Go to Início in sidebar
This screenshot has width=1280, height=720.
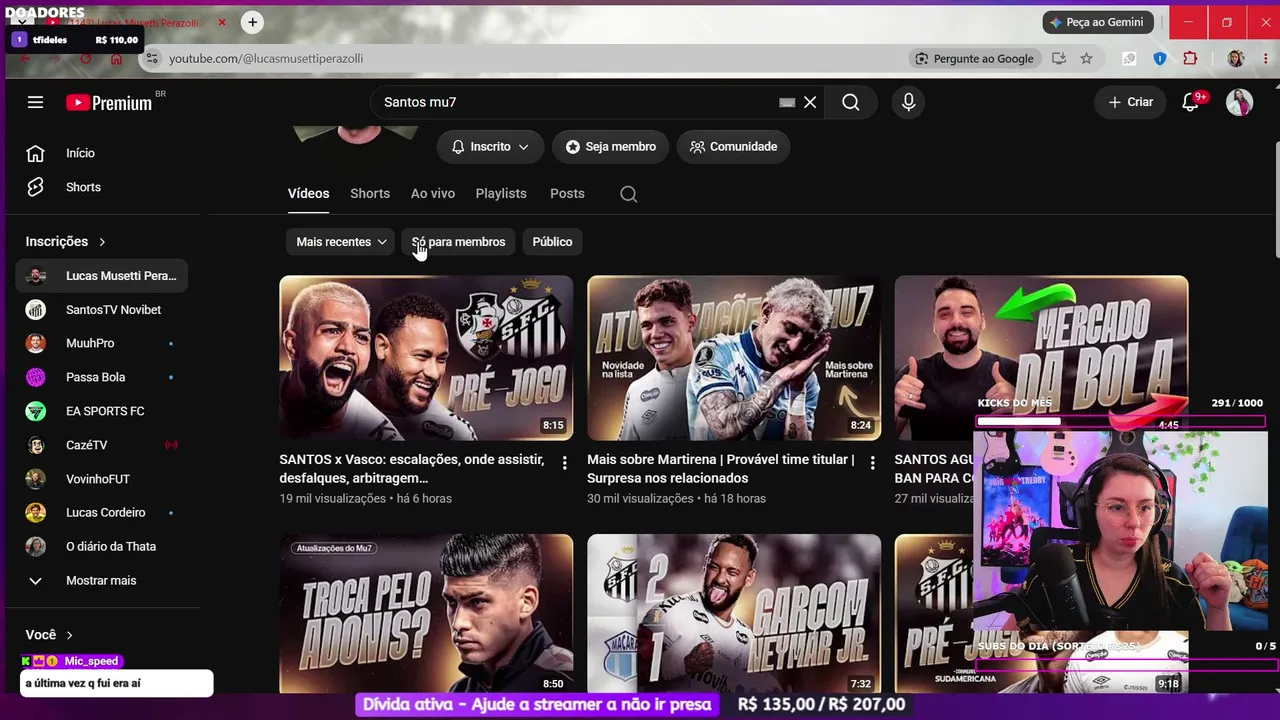tap(101, 153)
